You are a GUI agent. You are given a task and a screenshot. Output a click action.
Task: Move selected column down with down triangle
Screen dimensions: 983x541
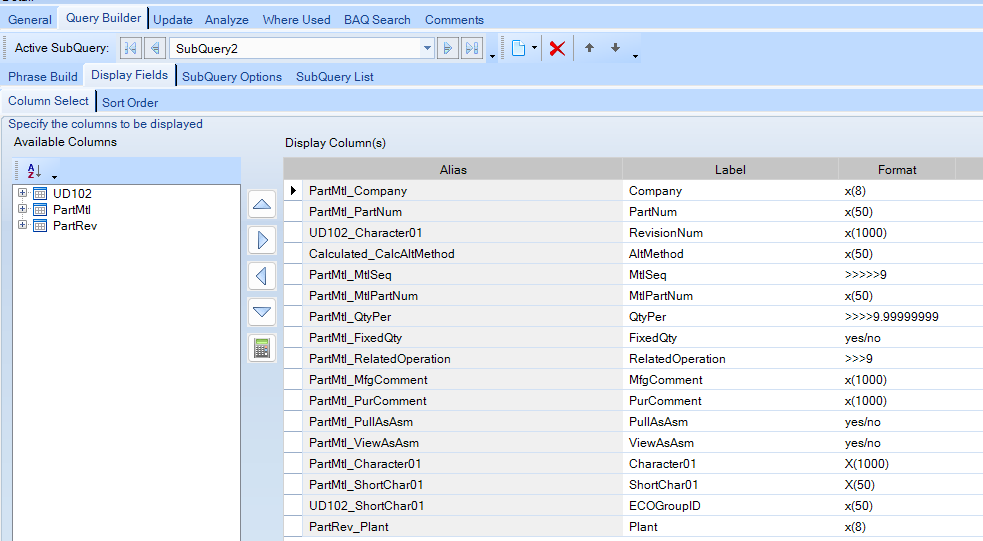(x=262, y=312)
